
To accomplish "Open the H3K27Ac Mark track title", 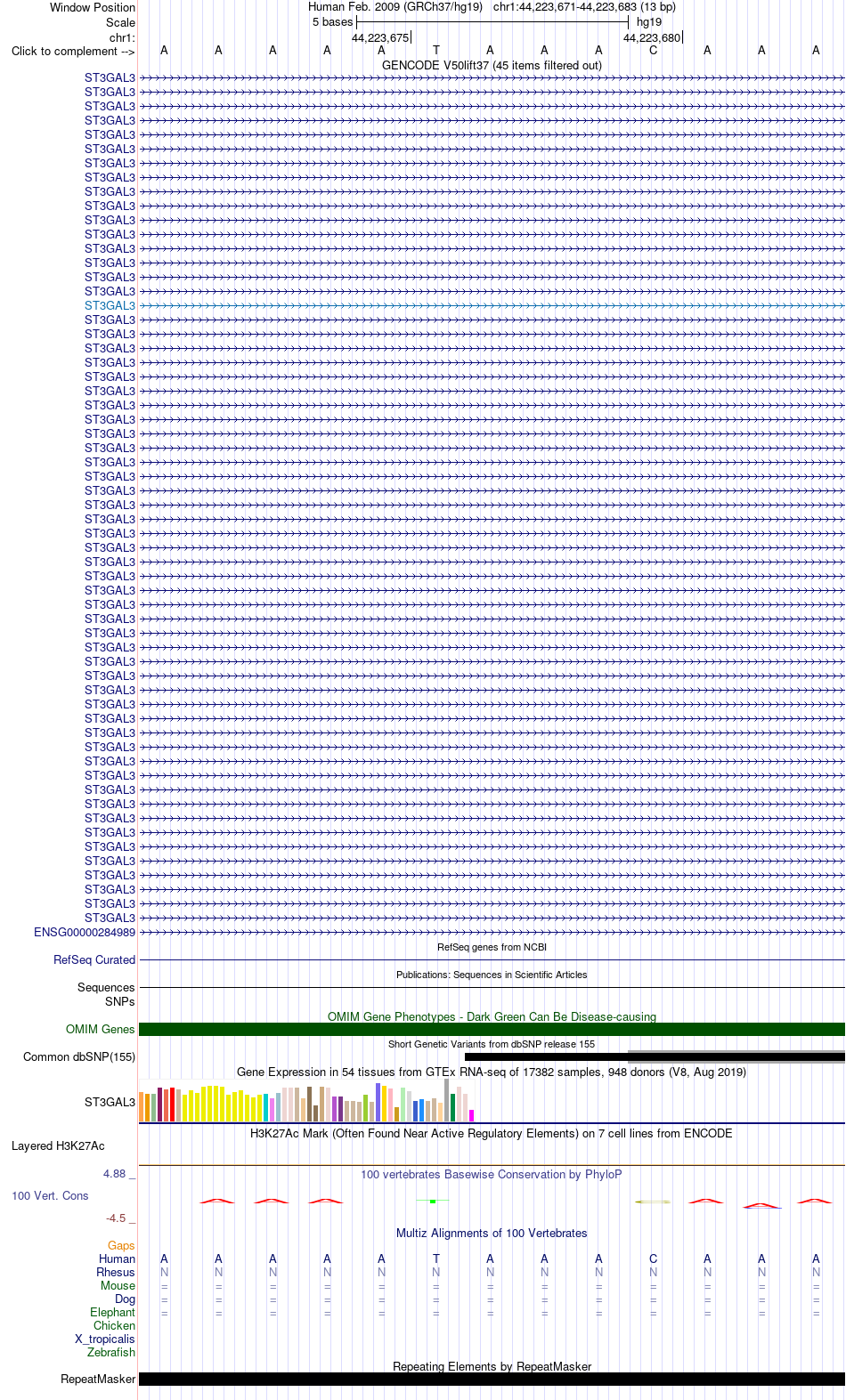I will (492, 1133).
